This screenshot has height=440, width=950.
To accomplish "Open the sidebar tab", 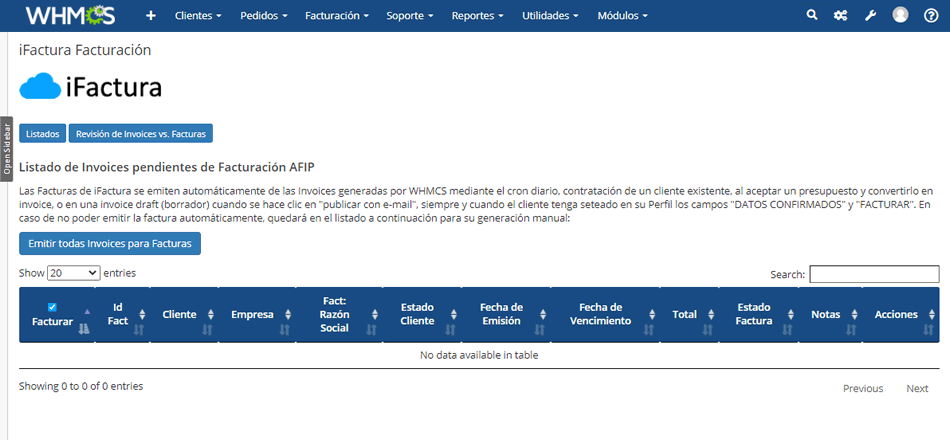I will [x=6, y=149].
